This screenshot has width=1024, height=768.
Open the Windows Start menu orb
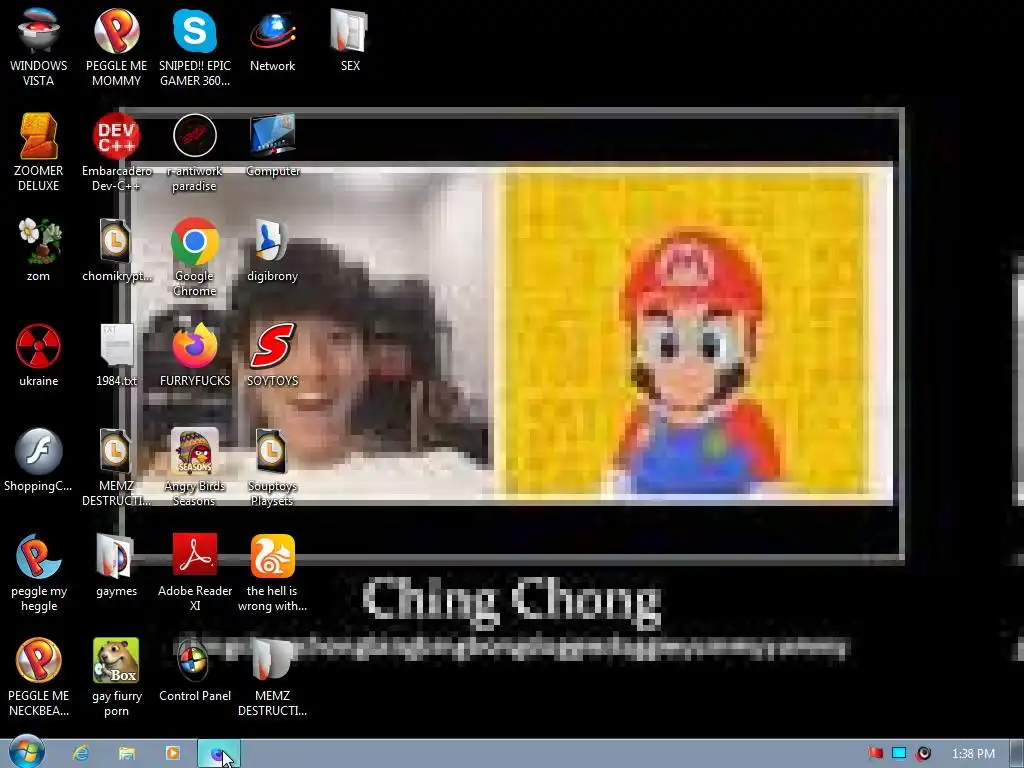(x=27, y=752)
